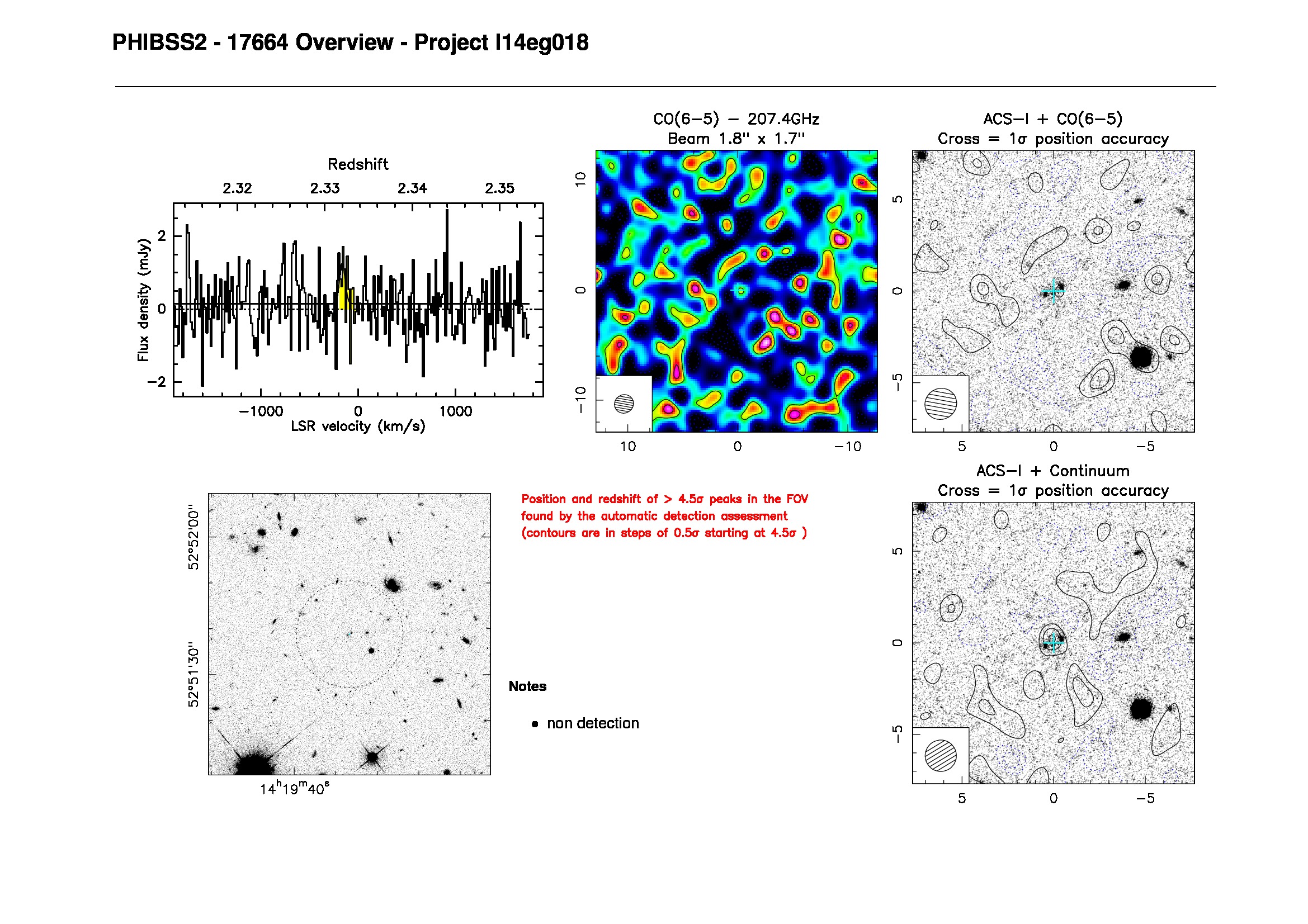Click the ACS-I + Continuum panel title
1308x924 pixels.
click(x=1052, y=471)
